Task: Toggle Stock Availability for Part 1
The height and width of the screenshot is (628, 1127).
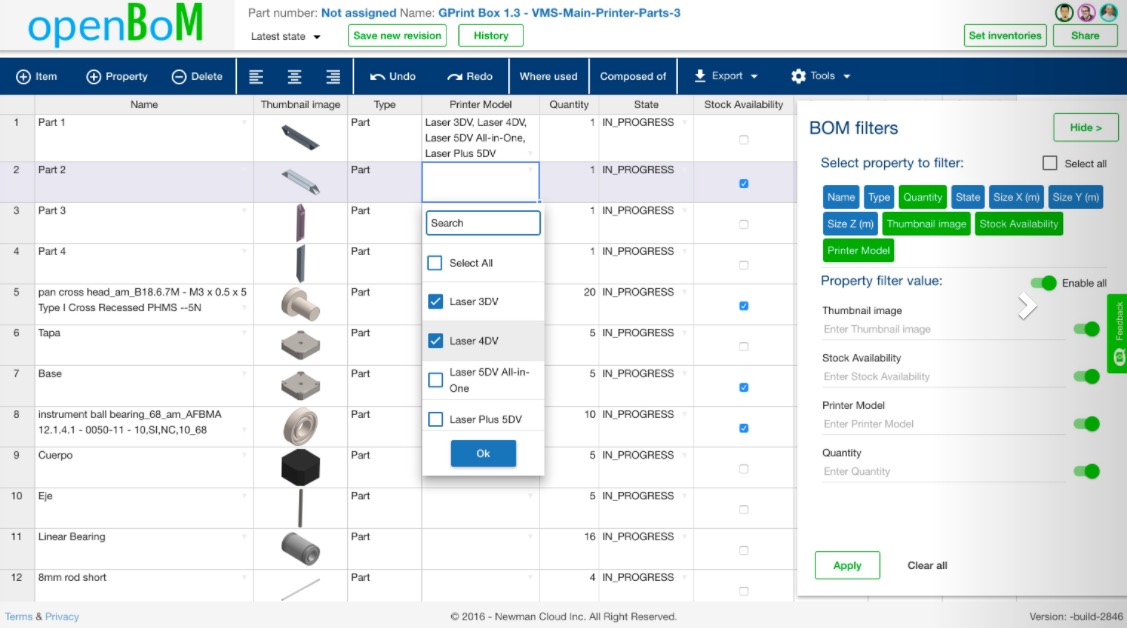Action: [x=744, y=139]
